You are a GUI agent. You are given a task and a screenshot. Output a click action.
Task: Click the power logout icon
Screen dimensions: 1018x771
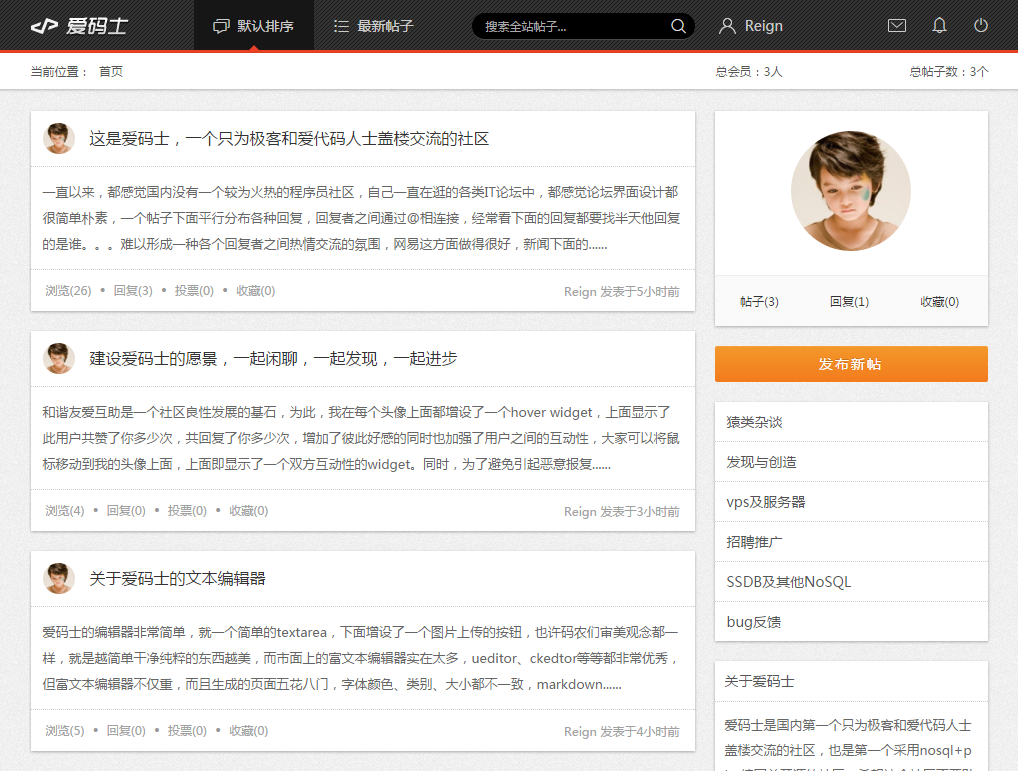point(981,26)
